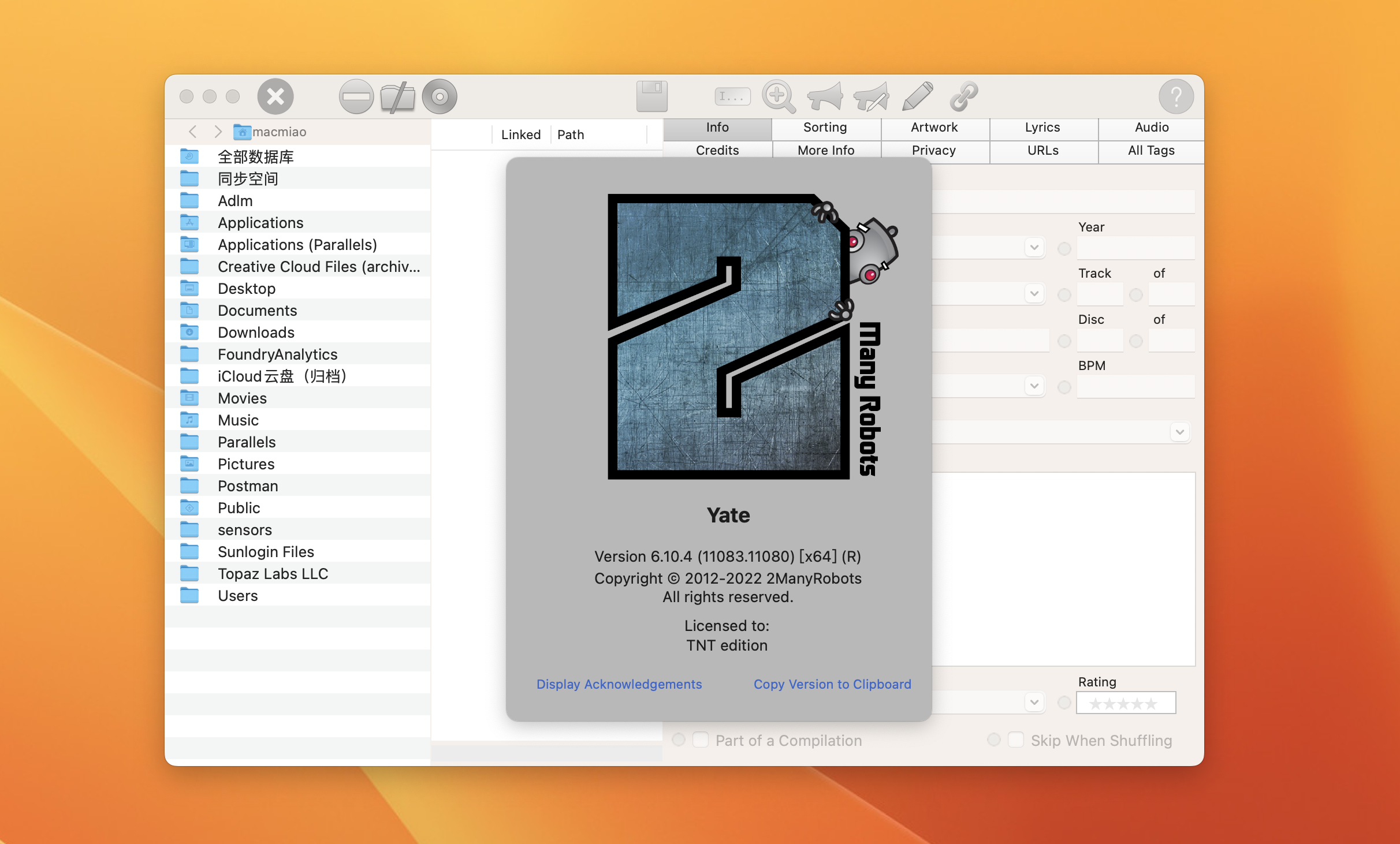
Task: Open help with the question mark icon
Action: point(1176,96)
